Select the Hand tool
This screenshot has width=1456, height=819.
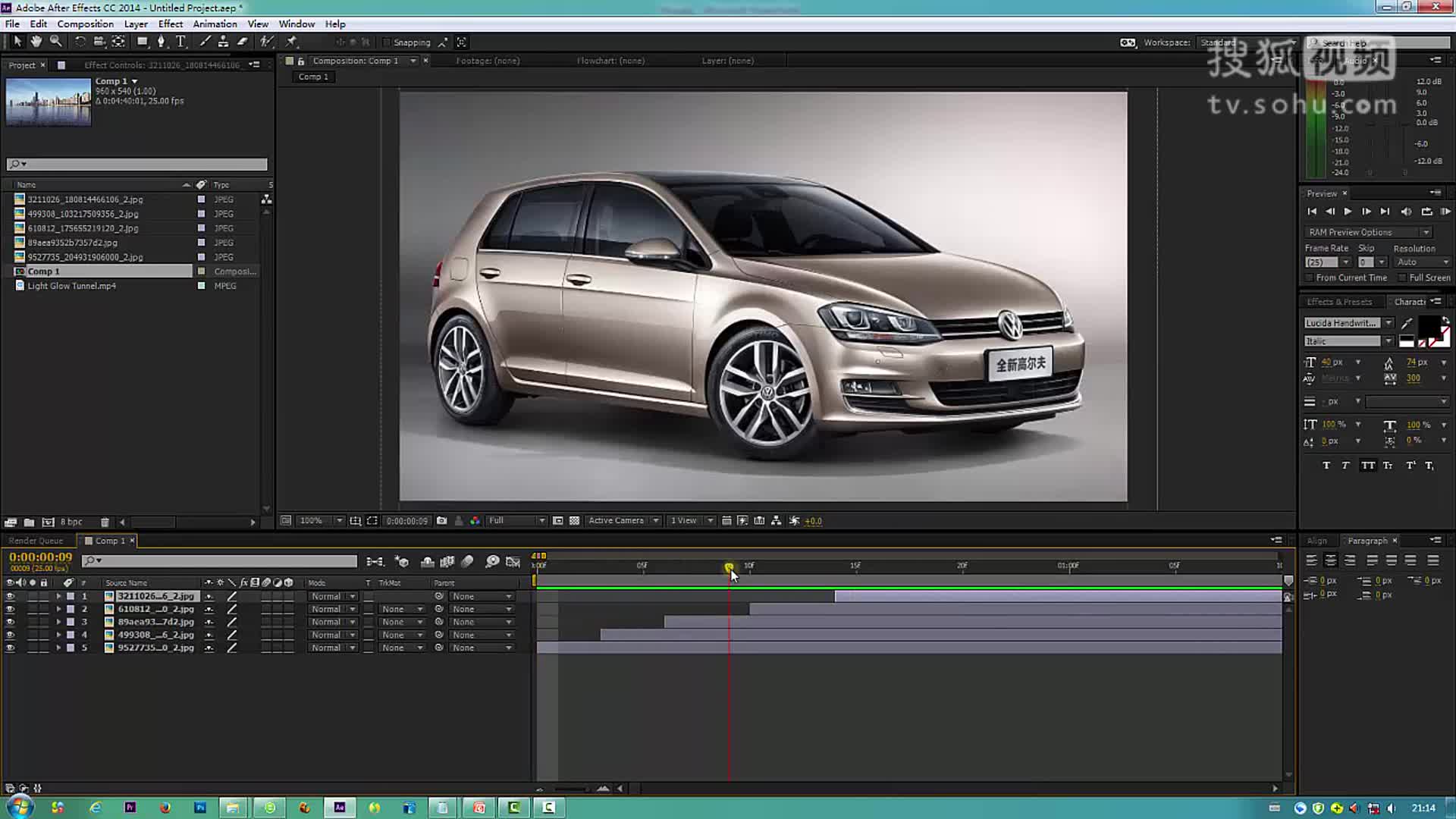click(36, 42)
